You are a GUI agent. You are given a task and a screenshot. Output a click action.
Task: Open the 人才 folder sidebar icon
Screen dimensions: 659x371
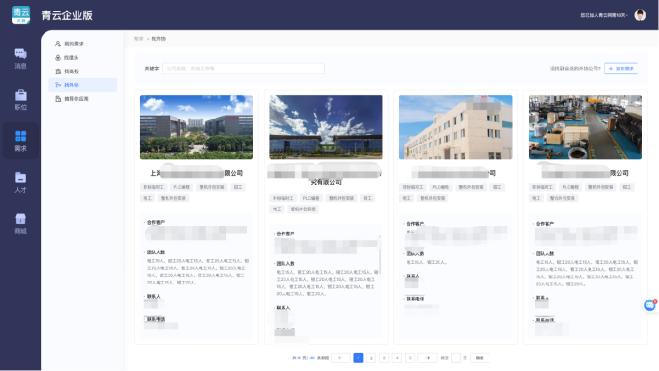coord(21,182)
